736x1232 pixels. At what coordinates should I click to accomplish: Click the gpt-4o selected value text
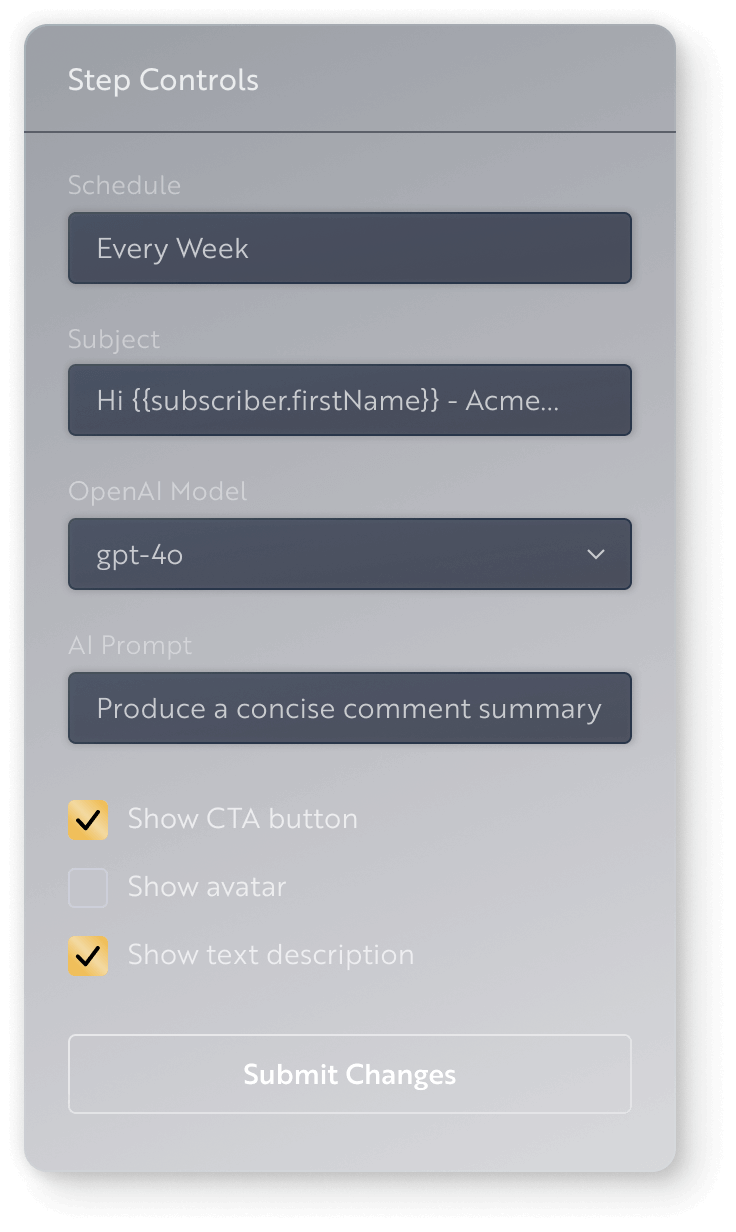pos(139,555)
